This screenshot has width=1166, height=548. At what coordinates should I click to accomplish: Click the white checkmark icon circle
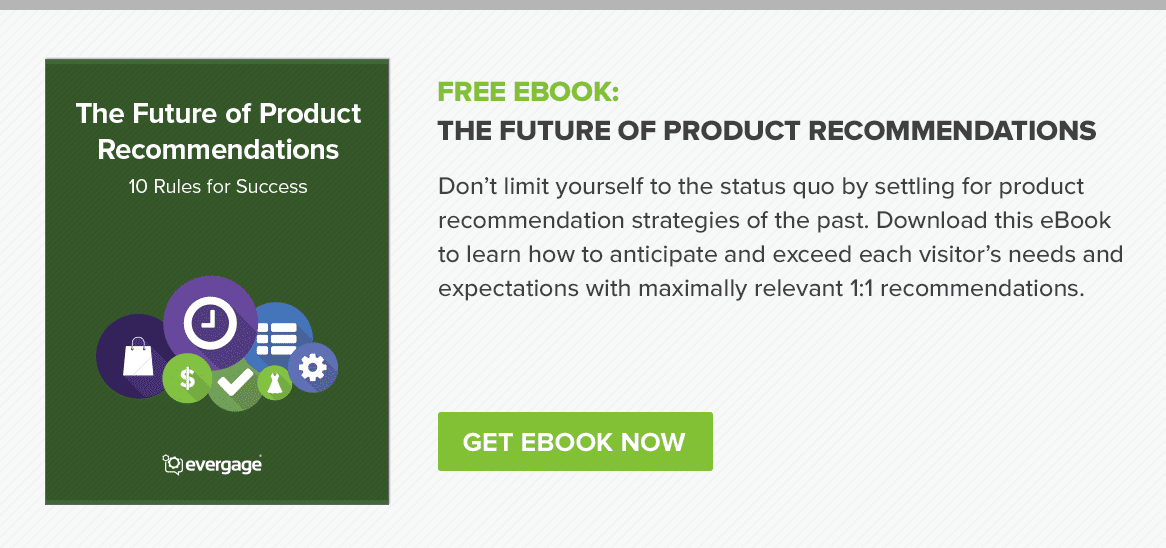[236, 384]
